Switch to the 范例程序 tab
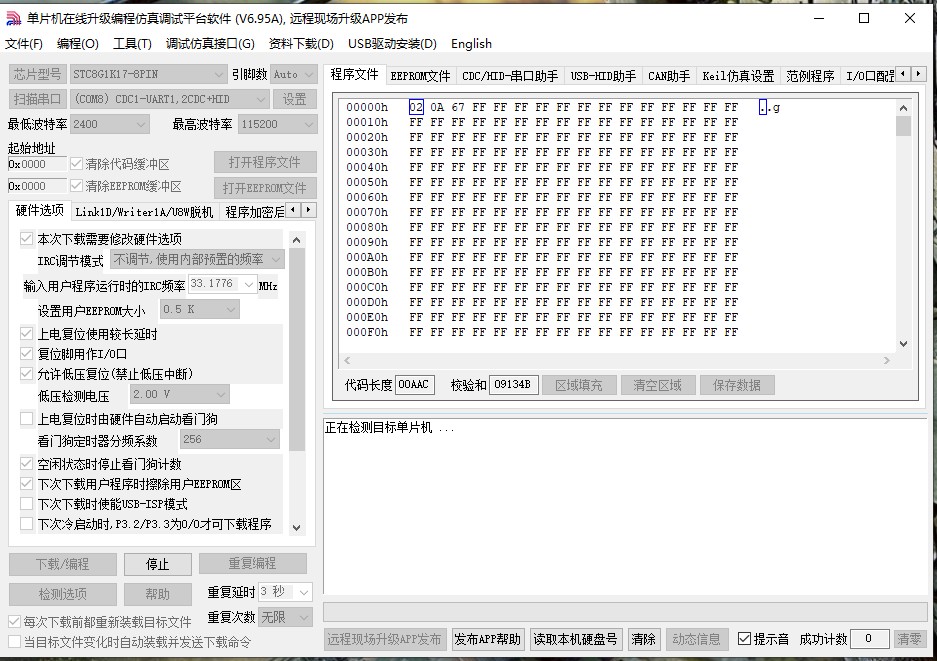The width and height of the screenshot is (937, 661). [810, 76]
